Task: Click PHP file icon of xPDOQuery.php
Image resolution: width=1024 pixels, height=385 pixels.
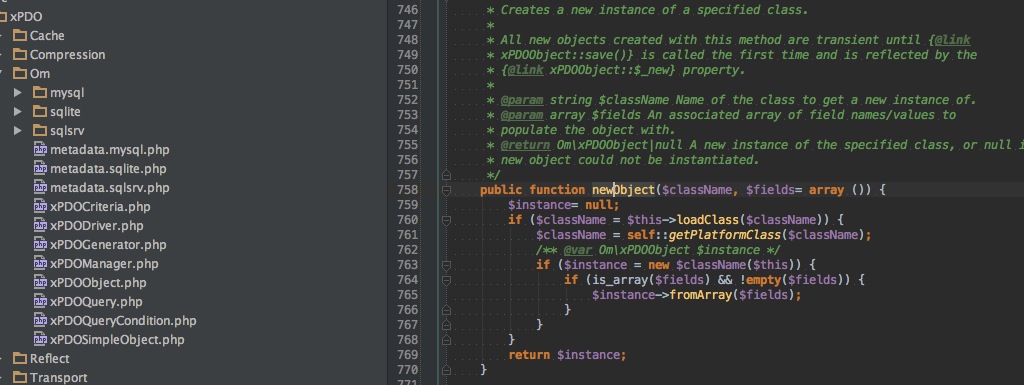Action: [40, 301]
